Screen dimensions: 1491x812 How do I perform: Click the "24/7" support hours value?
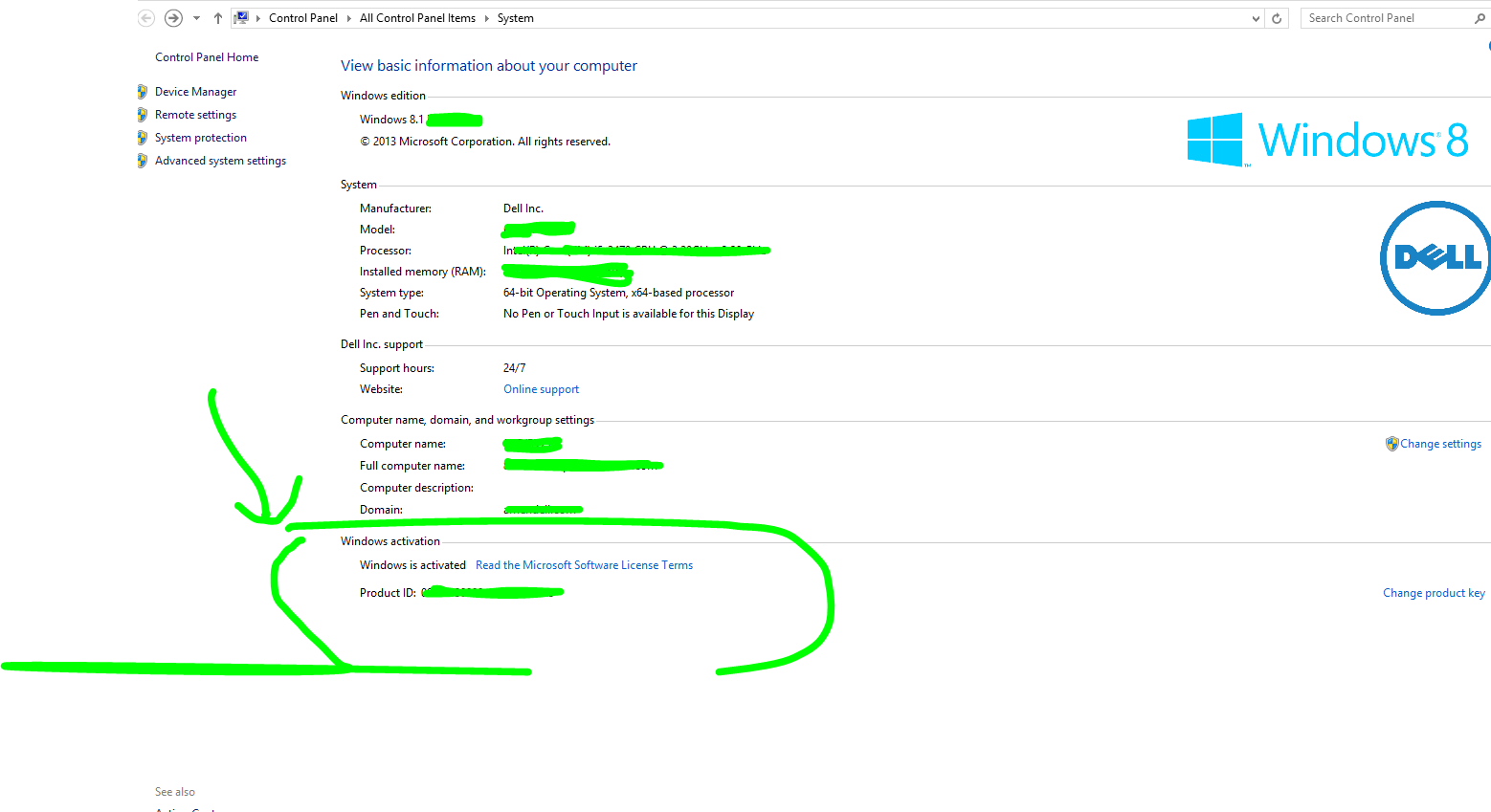pos(515,368)
